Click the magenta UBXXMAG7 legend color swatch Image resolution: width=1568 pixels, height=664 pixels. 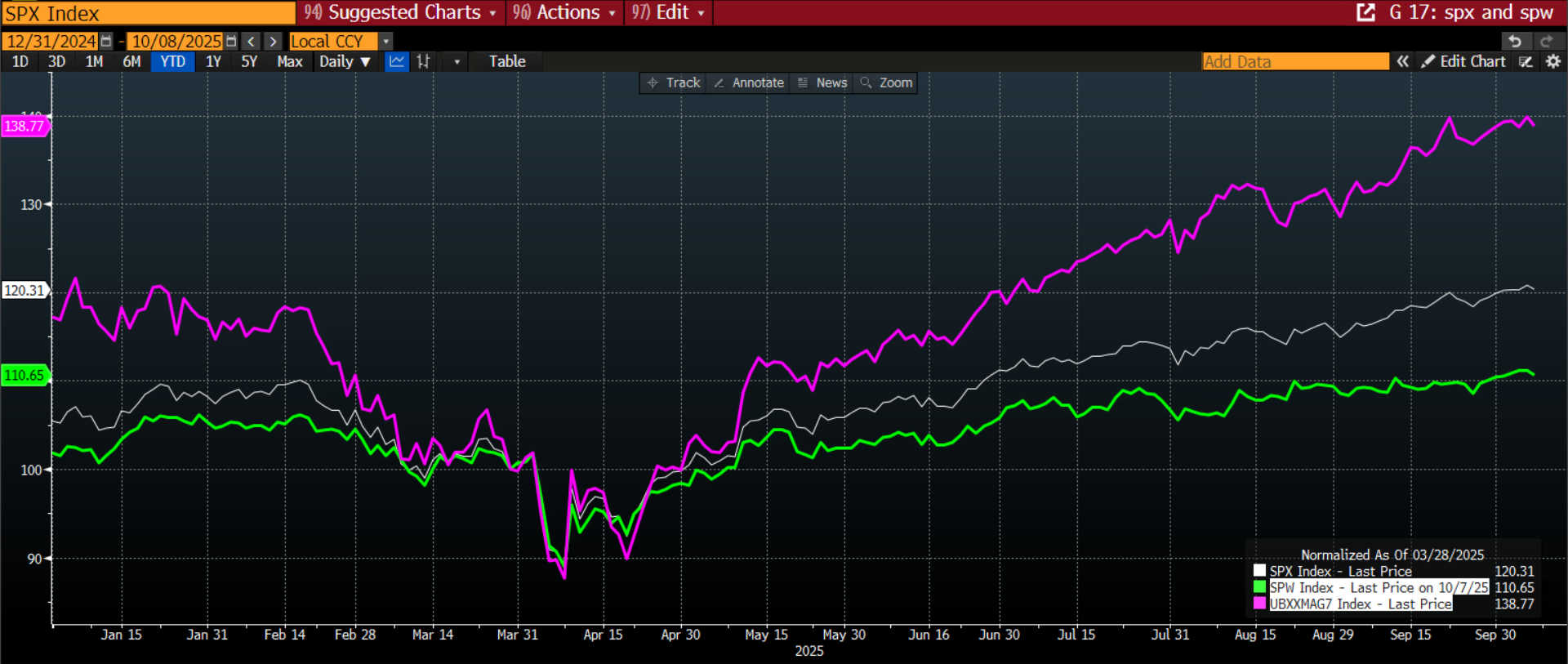(1259, 604)
